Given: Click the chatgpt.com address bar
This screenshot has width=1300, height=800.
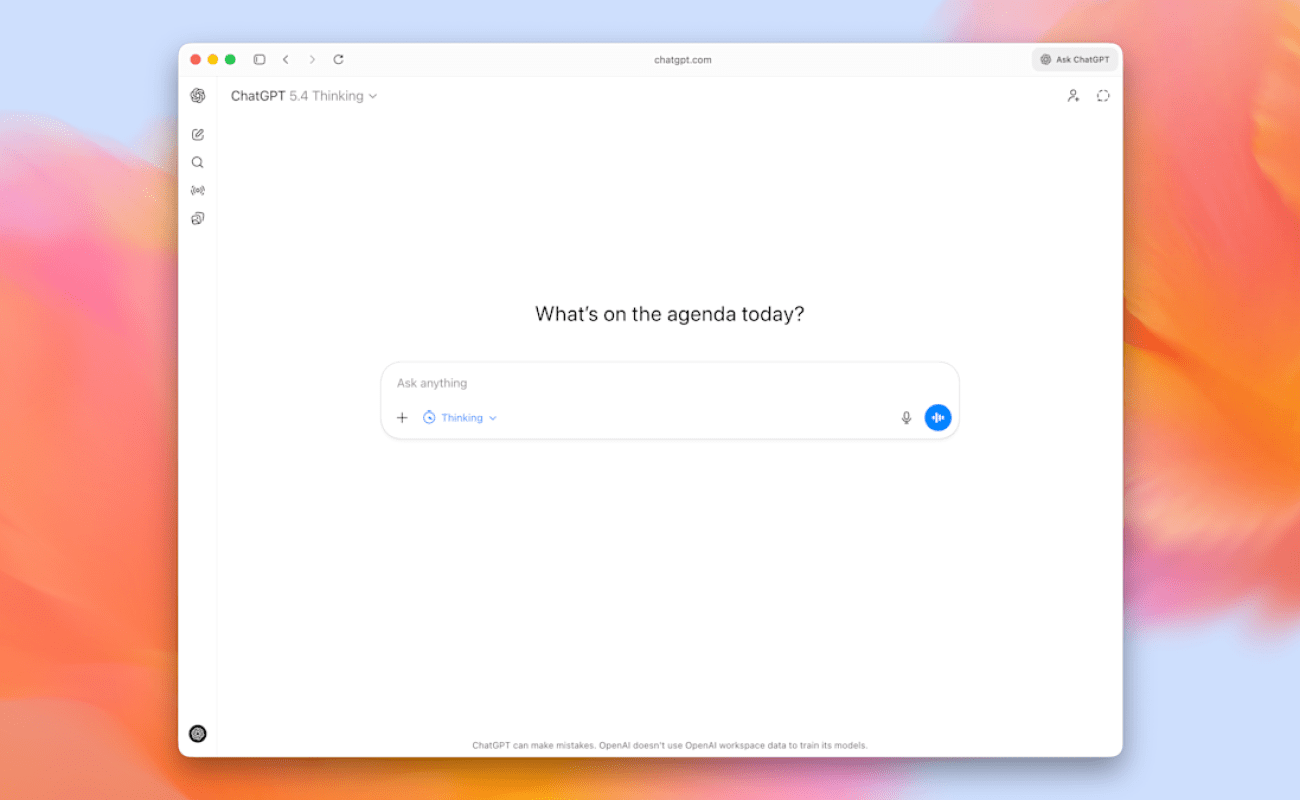Looking at the screenshot, I should click(682, 60).
